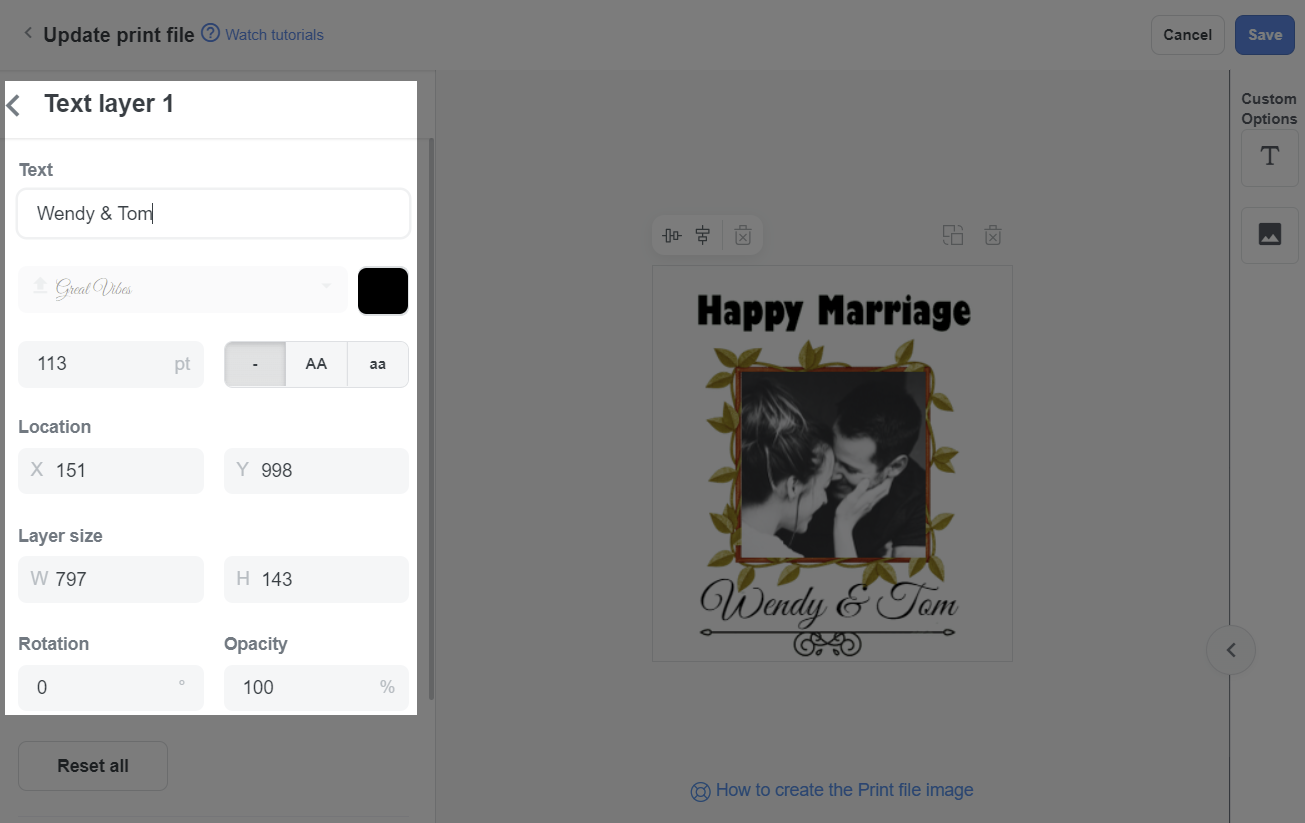Click the Cancel button
This screenshot has height=823, width=1305.
click(1188, 35)
